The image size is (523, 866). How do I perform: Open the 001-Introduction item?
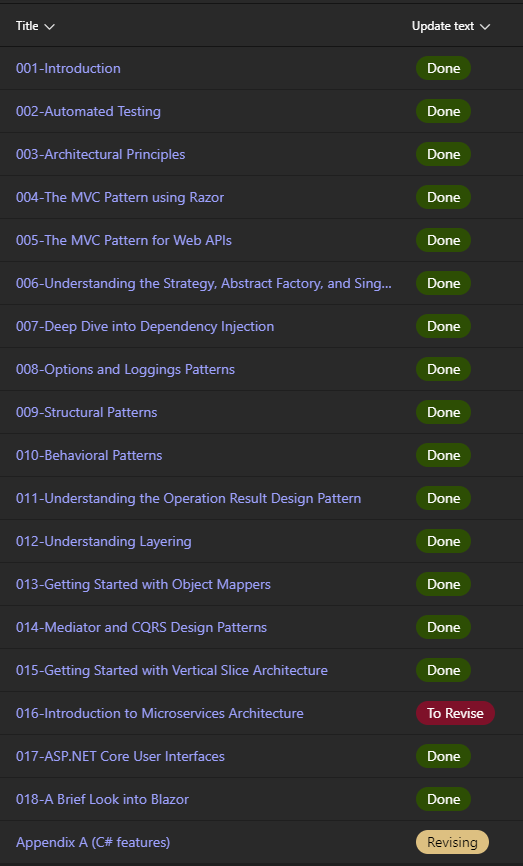click(68, 68)
